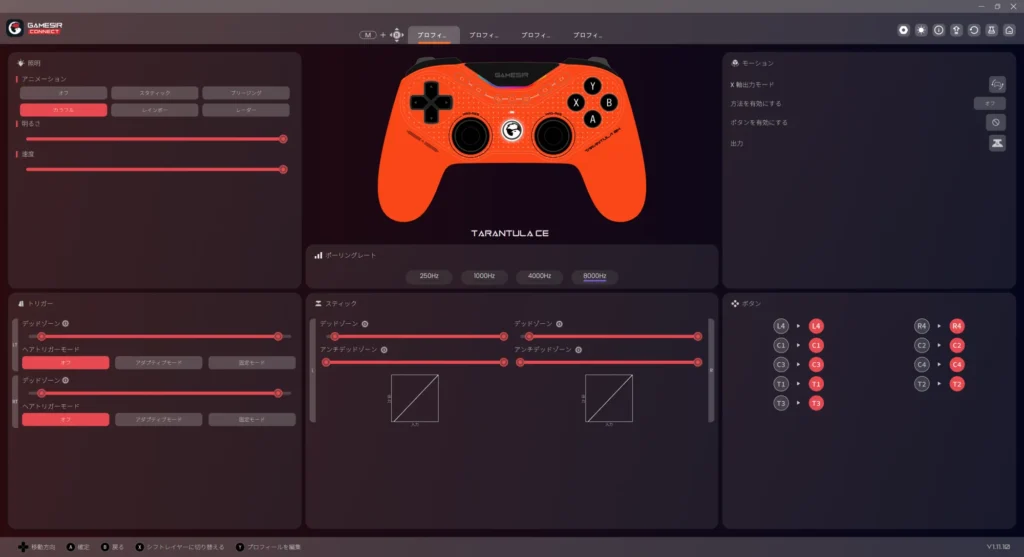Select the highlighted カラフル animation option

click(63, 110)
